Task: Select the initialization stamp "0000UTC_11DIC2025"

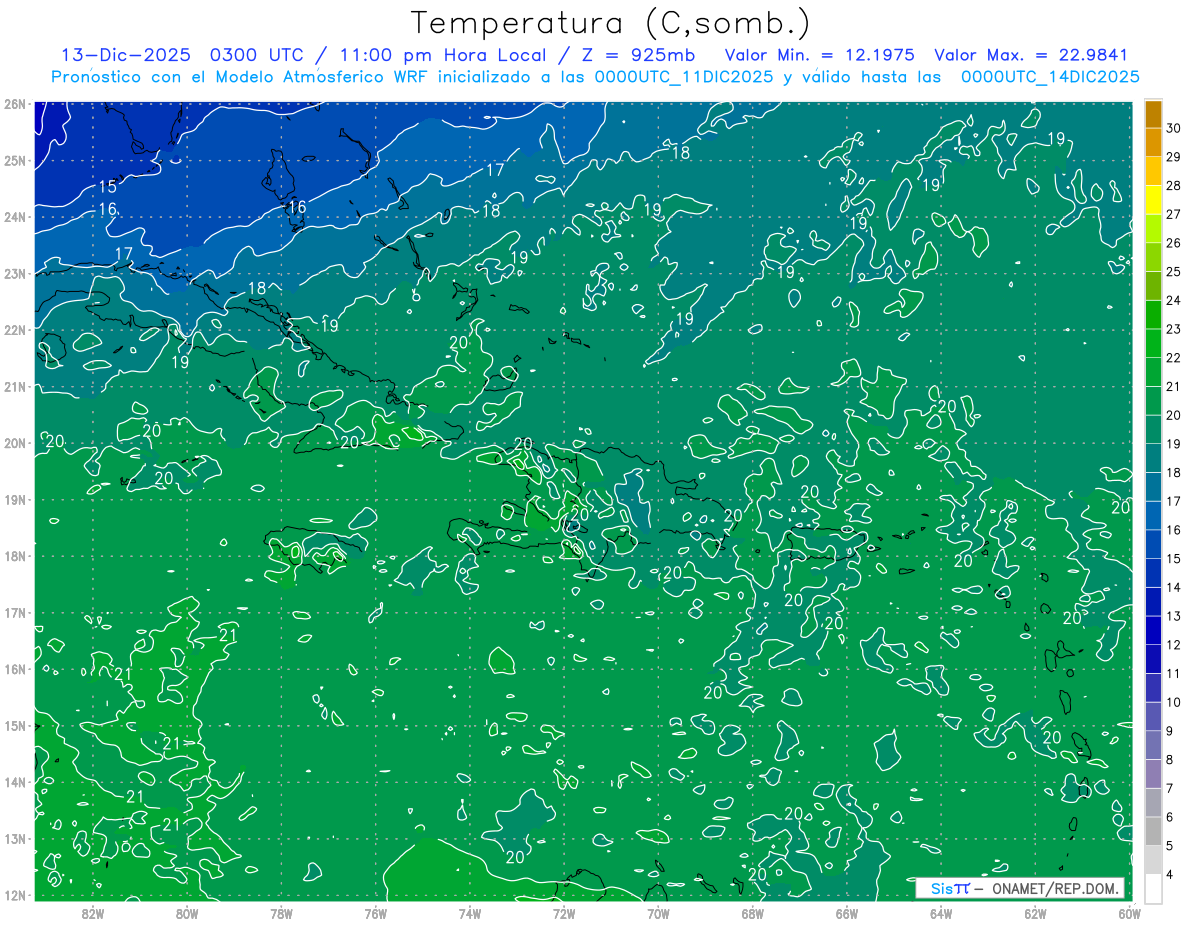Action: coord(682,76)
